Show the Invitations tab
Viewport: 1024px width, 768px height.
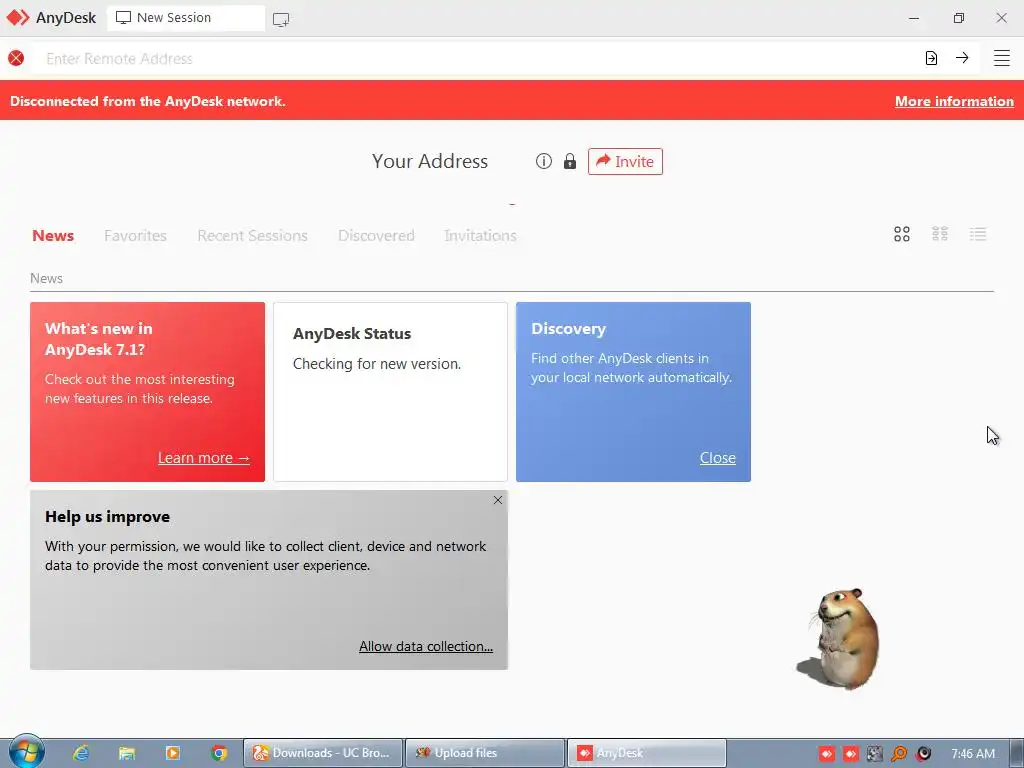pos(480,236)
